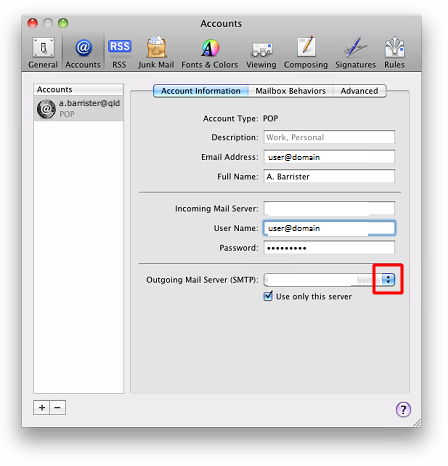The height and width of the screenshot is (466, 448).
Task: Open Viewing preferences
Action: pos(261,53)
